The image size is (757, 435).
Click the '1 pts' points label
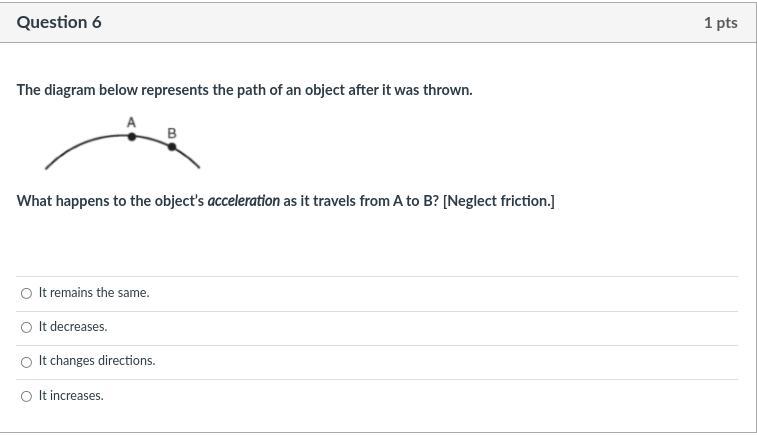(x=720, y=23)
